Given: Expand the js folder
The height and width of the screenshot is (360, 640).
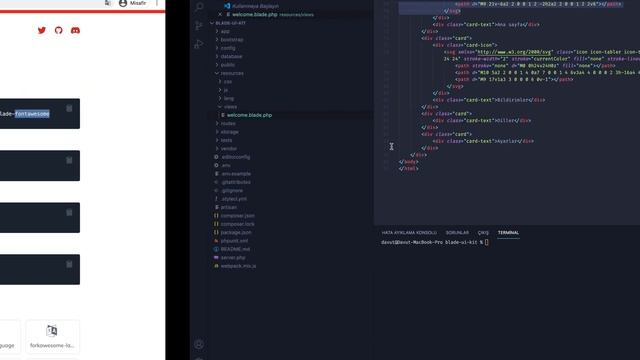Looking at the screenshot, I should pos(226,90).
